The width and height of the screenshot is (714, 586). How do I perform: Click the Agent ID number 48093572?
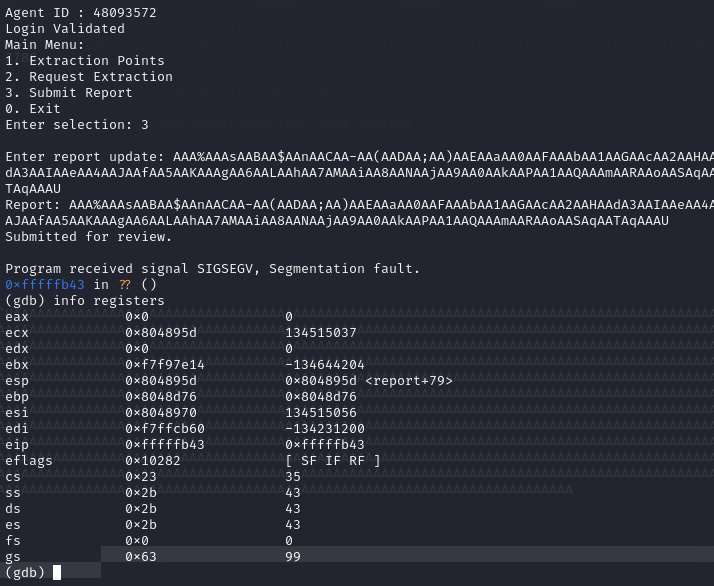click(124, 13)
